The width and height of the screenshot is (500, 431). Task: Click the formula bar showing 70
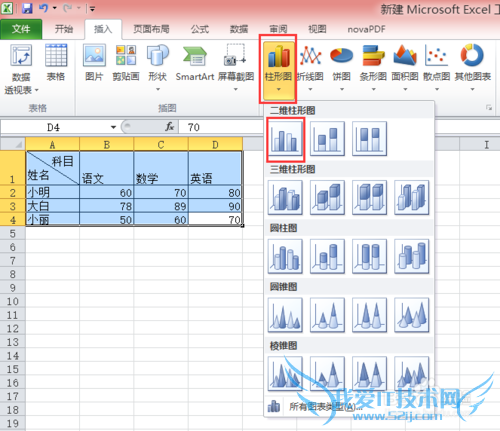221,127
